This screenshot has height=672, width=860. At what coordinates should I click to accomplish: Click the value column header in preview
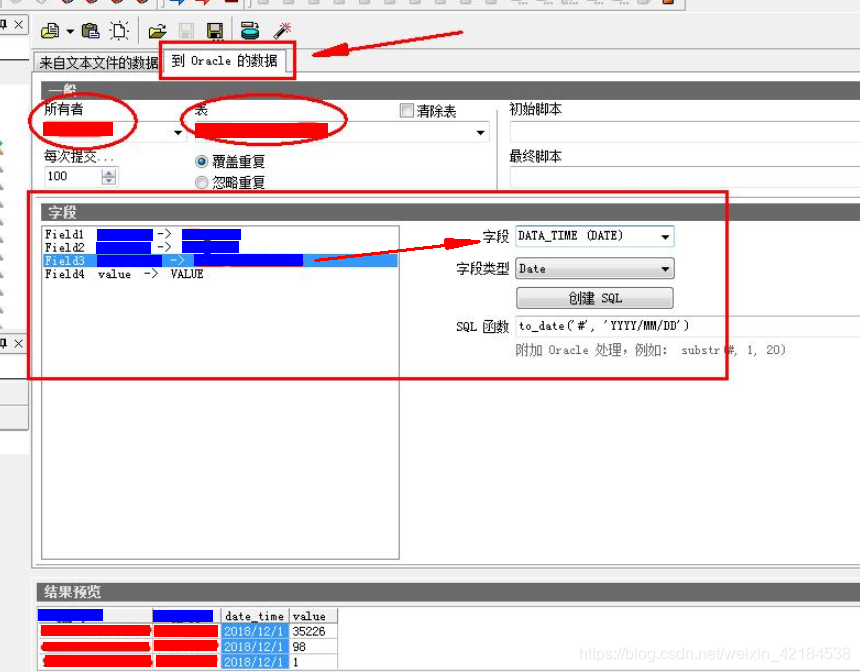313,617
